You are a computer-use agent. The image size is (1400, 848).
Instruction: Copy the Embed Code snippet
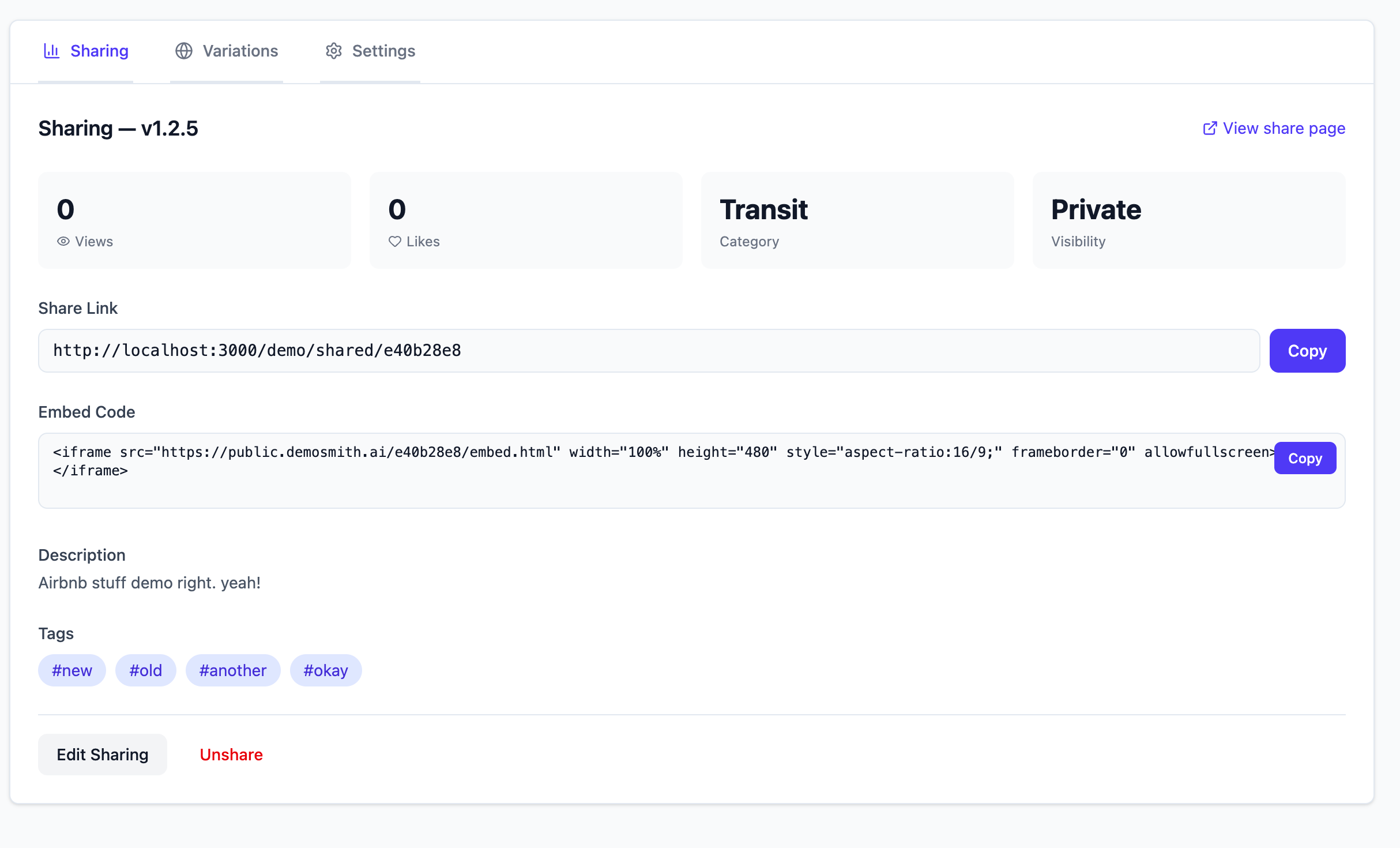point(1305,457)
